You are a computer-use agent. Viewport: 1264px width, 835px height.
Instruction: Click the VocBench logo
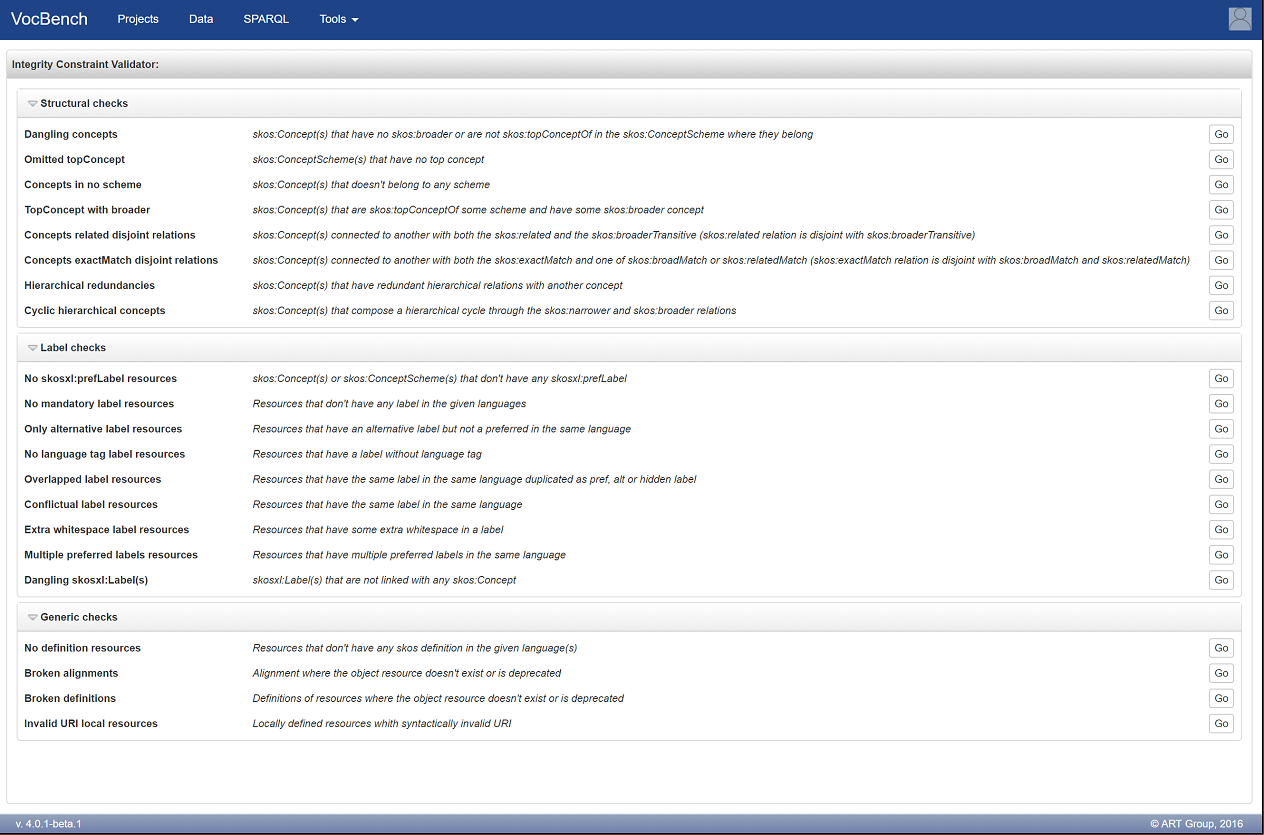[49, 19]
